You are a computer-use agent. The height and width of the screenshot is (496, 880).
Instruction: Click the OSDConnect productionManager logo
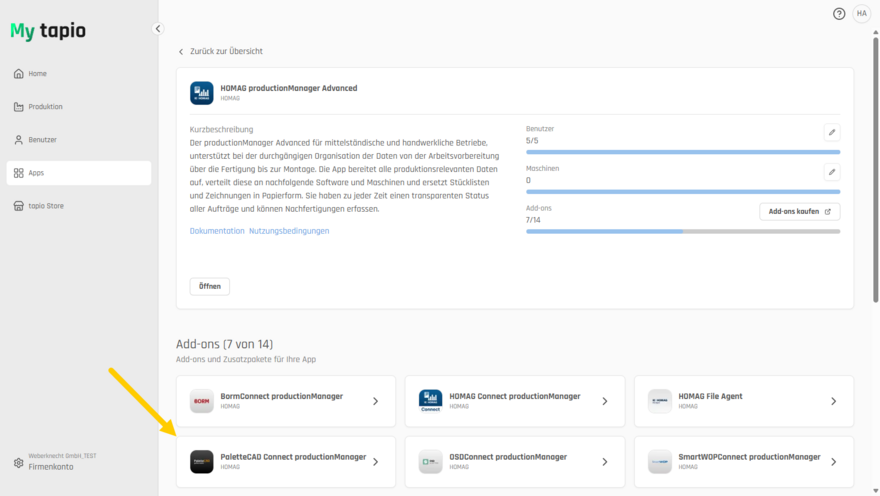coord(430,462)
